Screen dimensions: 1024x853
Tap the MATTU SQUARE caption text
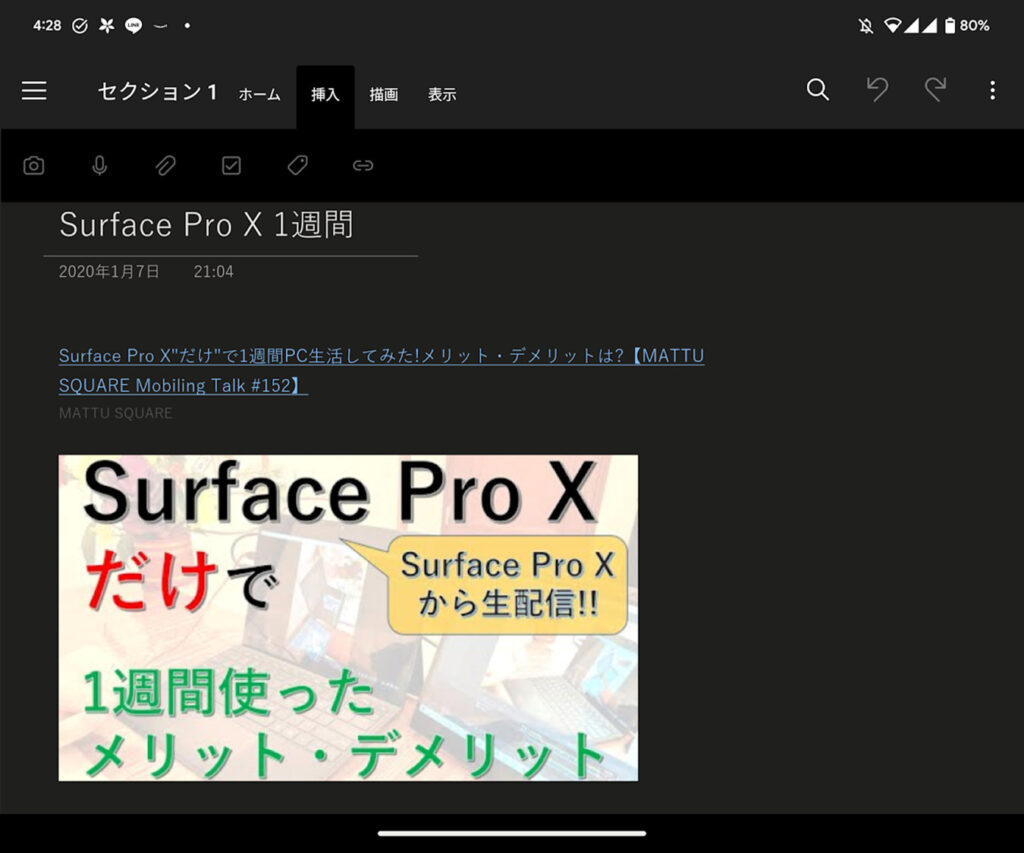point(116,413)
